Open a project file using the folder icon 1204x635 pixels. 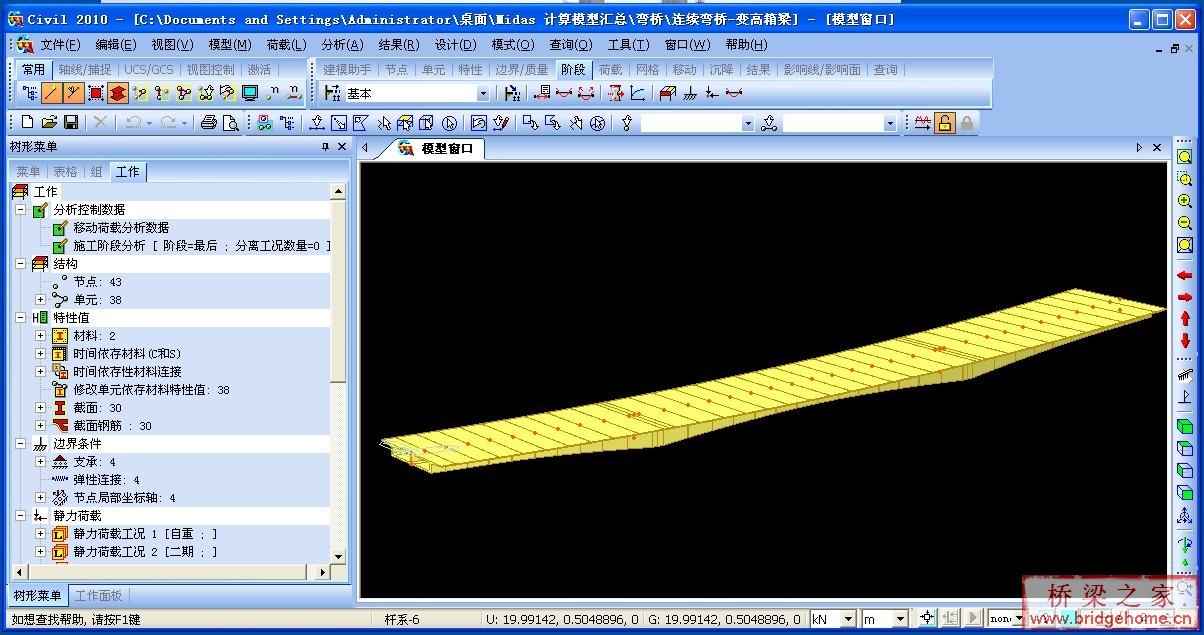pyautogui.click(x=49, y=122)
